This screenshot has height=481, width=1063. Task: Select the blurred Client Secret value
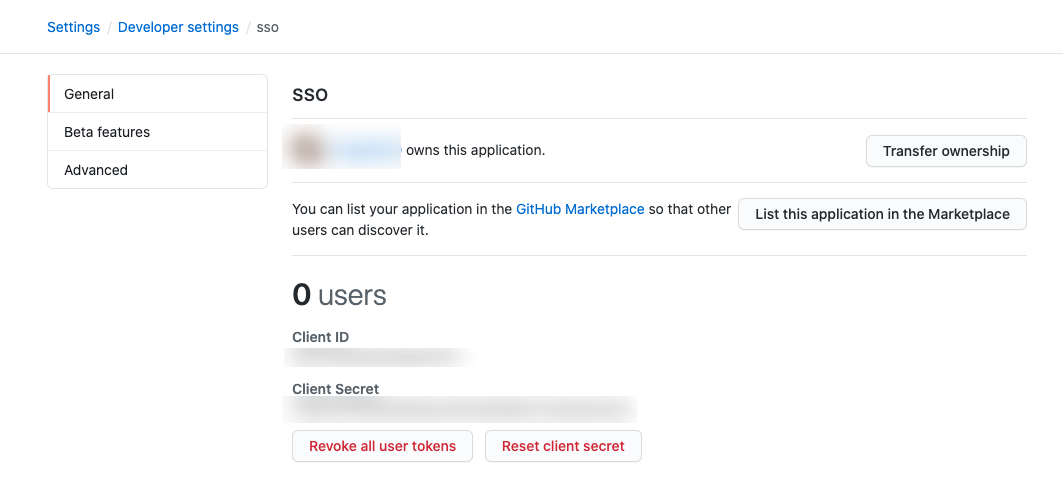point(460,408)
